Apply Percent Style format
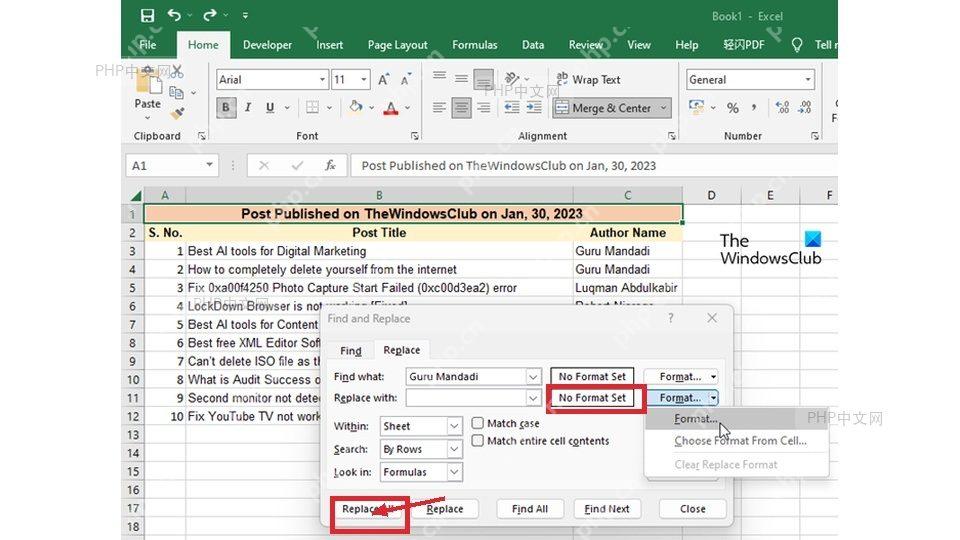 (x=732, y=108)
